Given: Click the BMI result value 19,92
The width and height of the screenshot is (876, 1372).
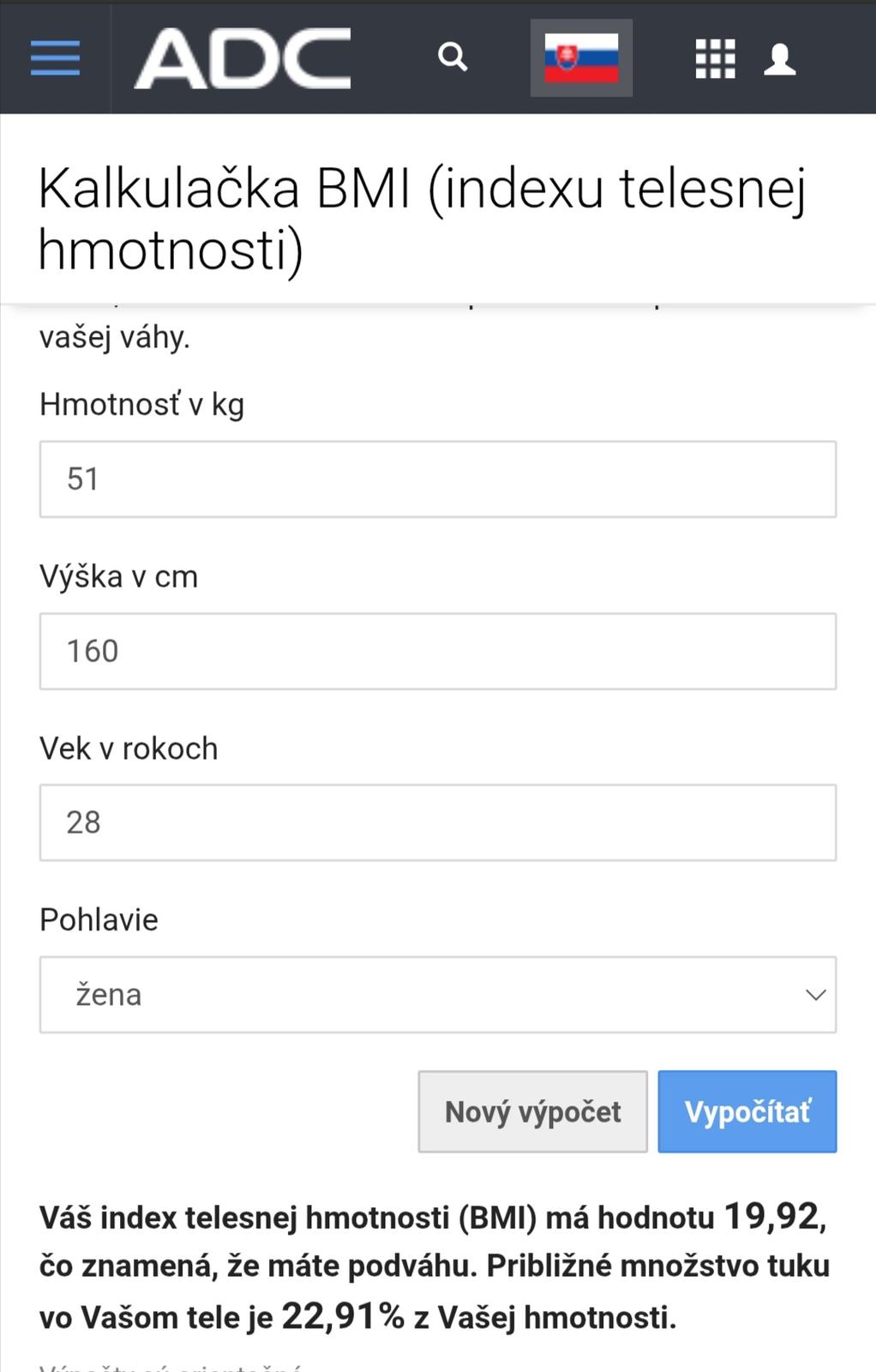Looking at the screenshot, I should click(771, 1216).
